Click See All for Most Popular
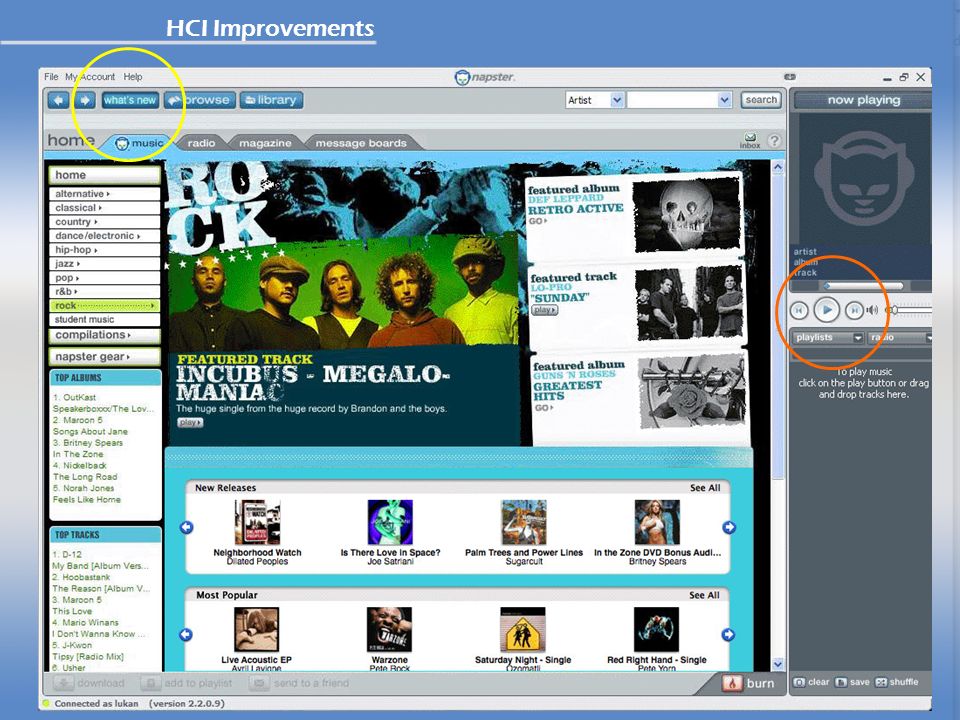This screenshot has width=960, height=720. pos(704,595)
